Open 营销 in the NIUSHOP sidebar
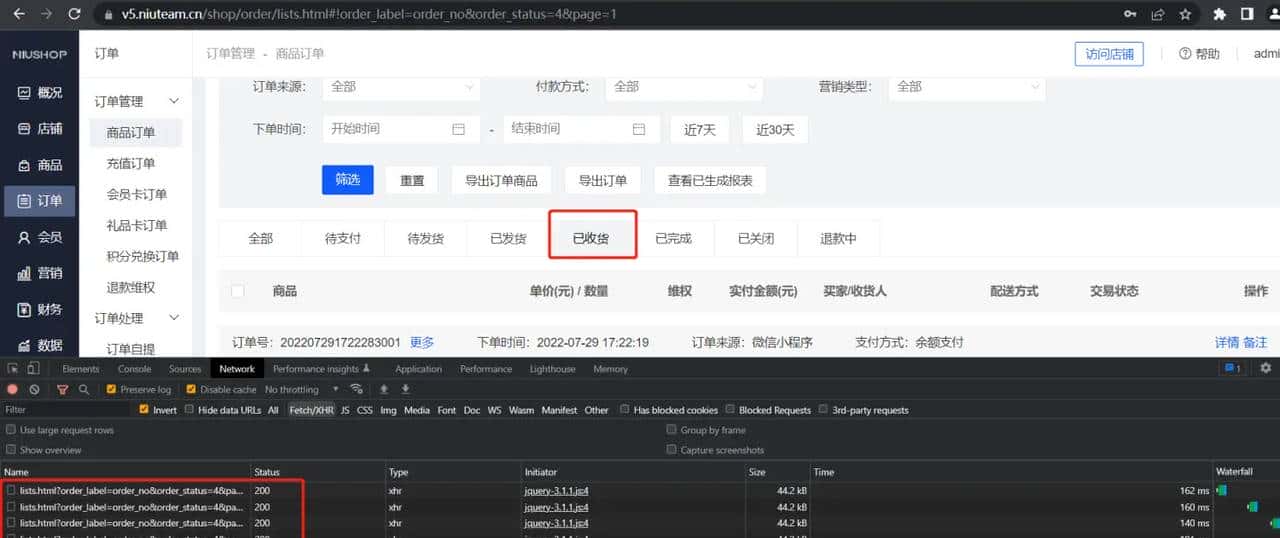The width and height of the screenshot is (1280, 538). coord(39,273)
